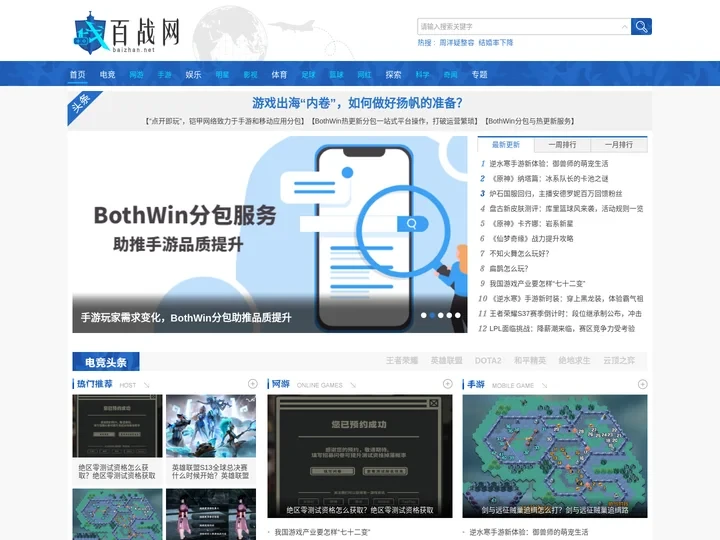Open the 电竞 navigation item

pyautogui.click(x=107, y=74)
